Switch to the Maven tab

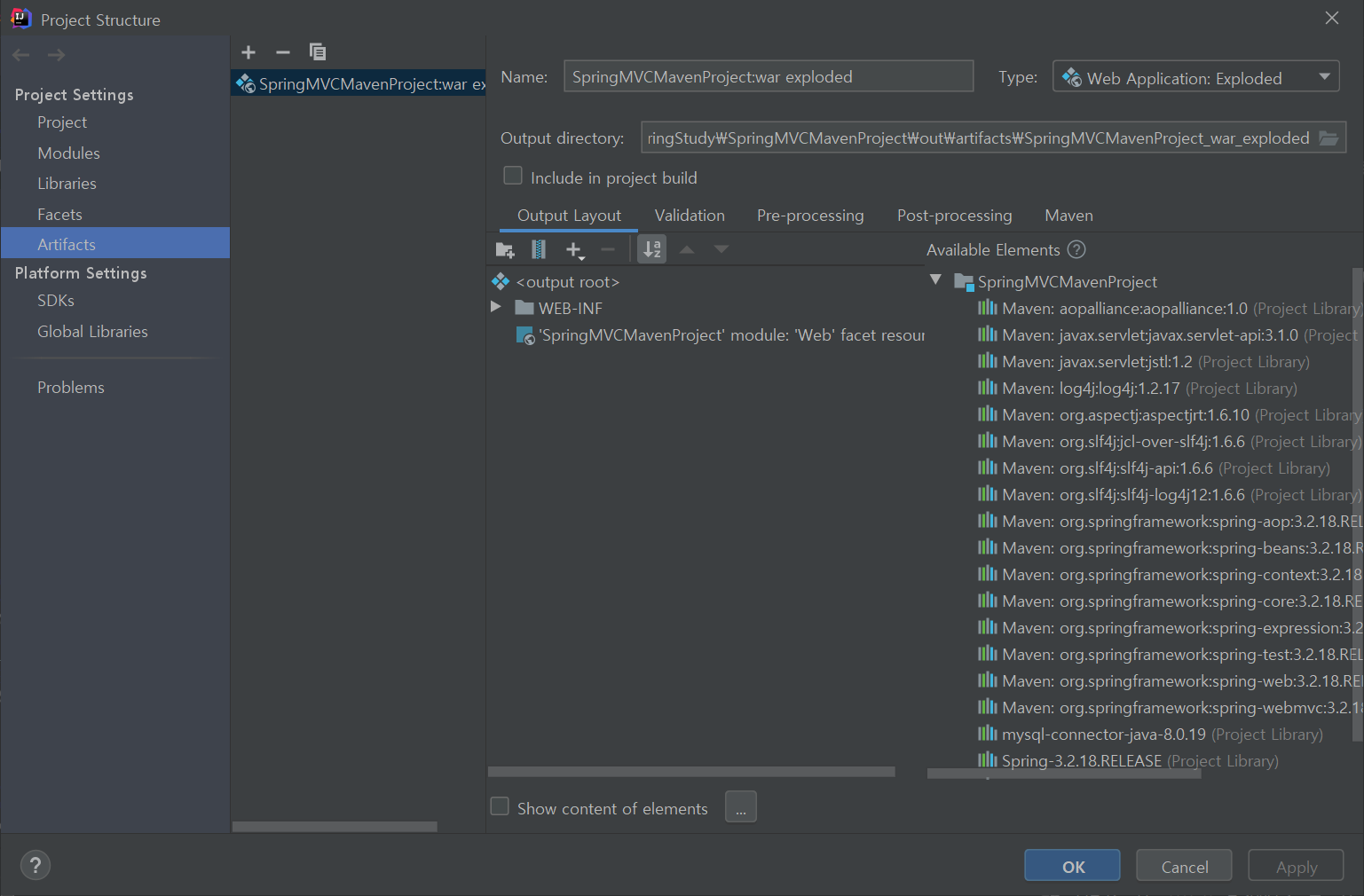(x=1068, y=216)
